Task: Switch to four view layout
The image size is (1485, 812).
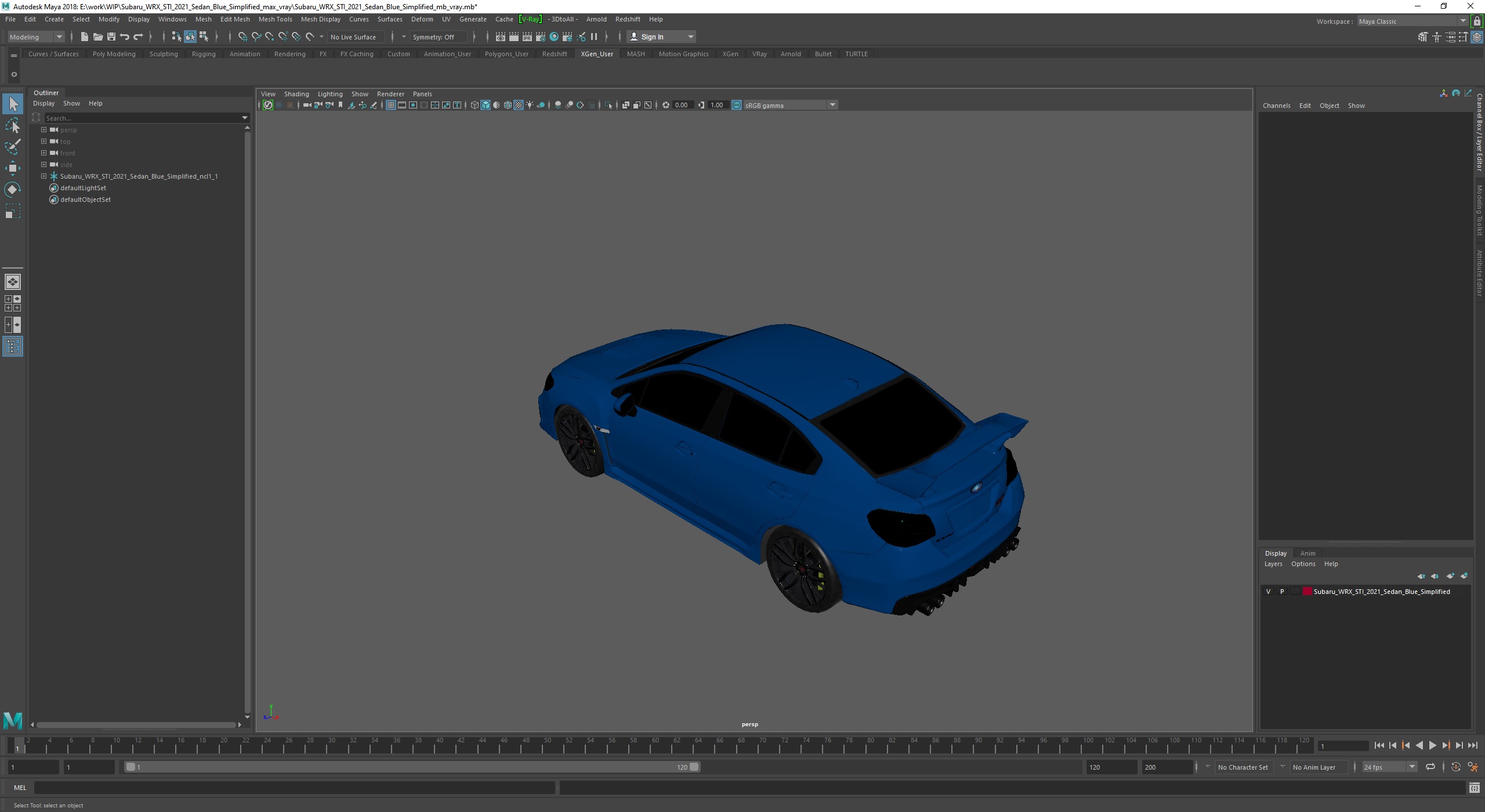Action: [x=13, y=303]
